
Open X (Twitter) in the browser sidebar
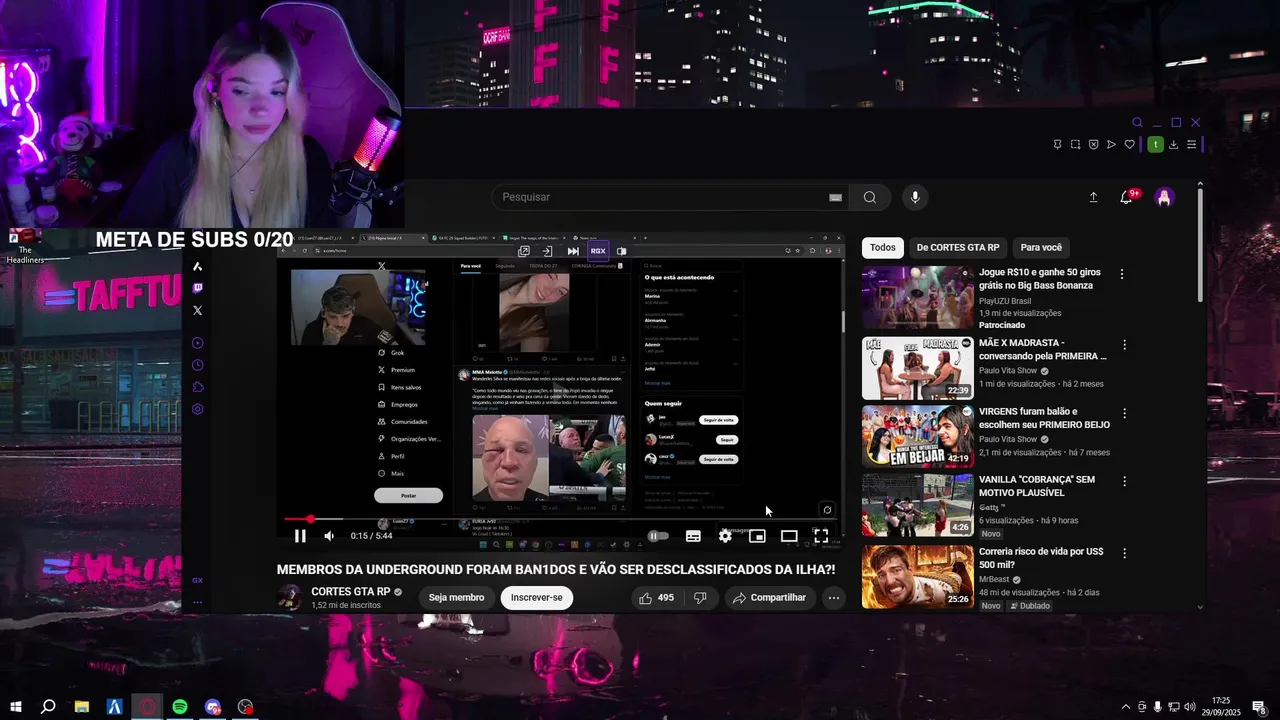197,311
